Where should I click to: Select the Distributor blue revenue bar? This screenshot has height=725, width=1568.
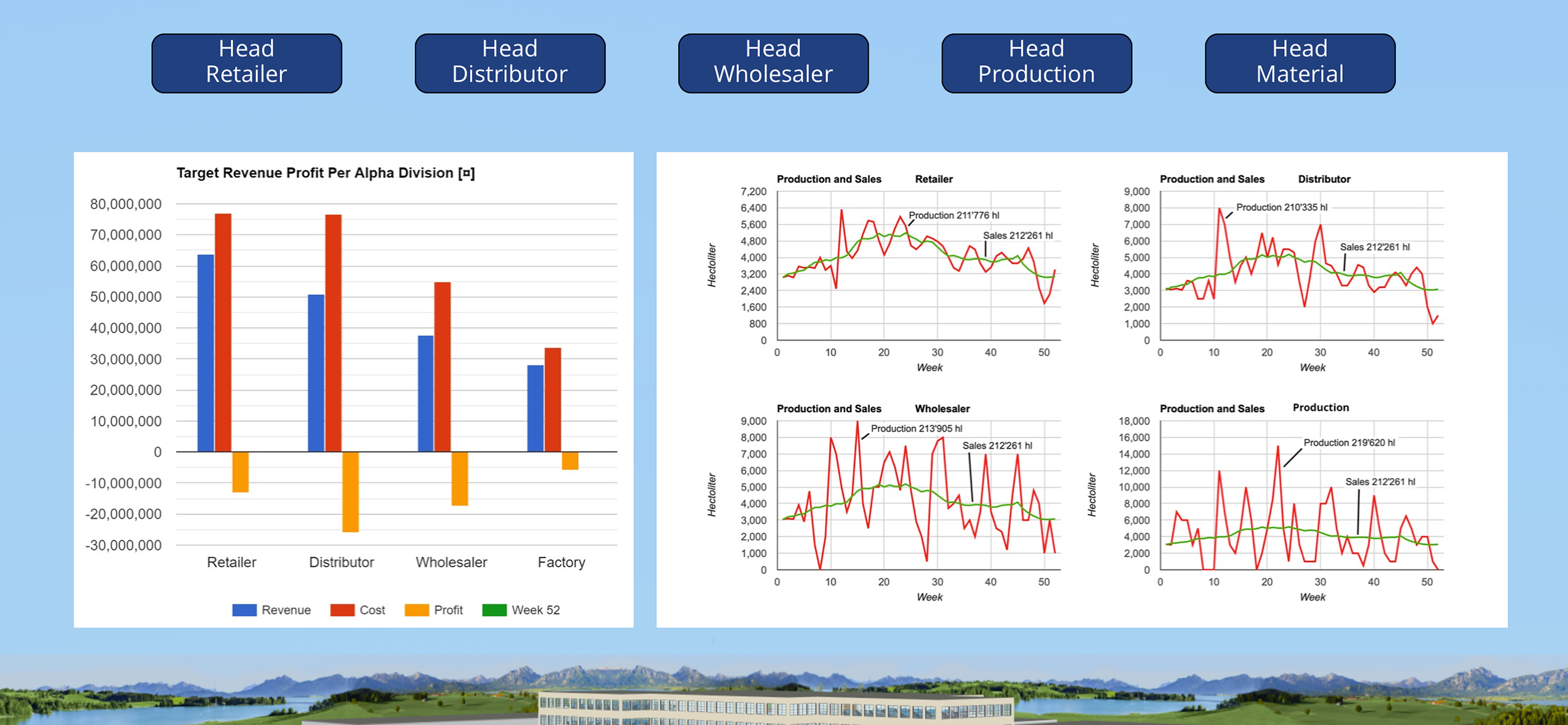(316, 373)
